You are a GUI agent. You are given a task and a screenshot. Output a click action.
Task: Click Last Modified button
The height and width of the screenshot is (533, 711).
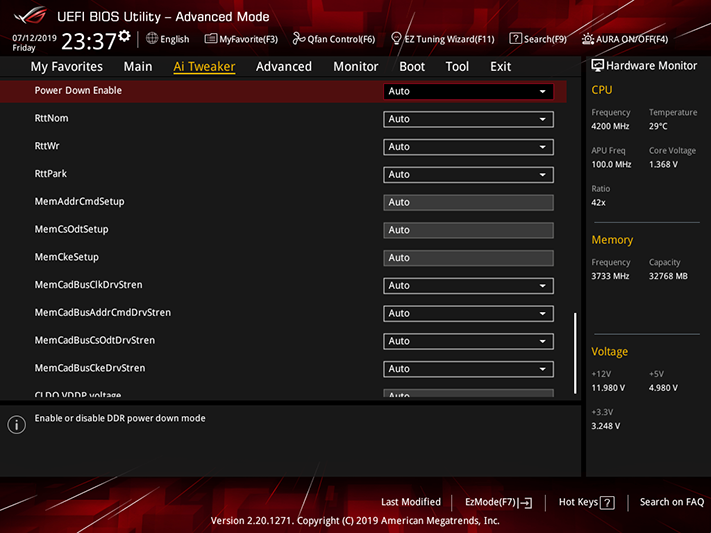pyautogui.click(x=411, y=502)
